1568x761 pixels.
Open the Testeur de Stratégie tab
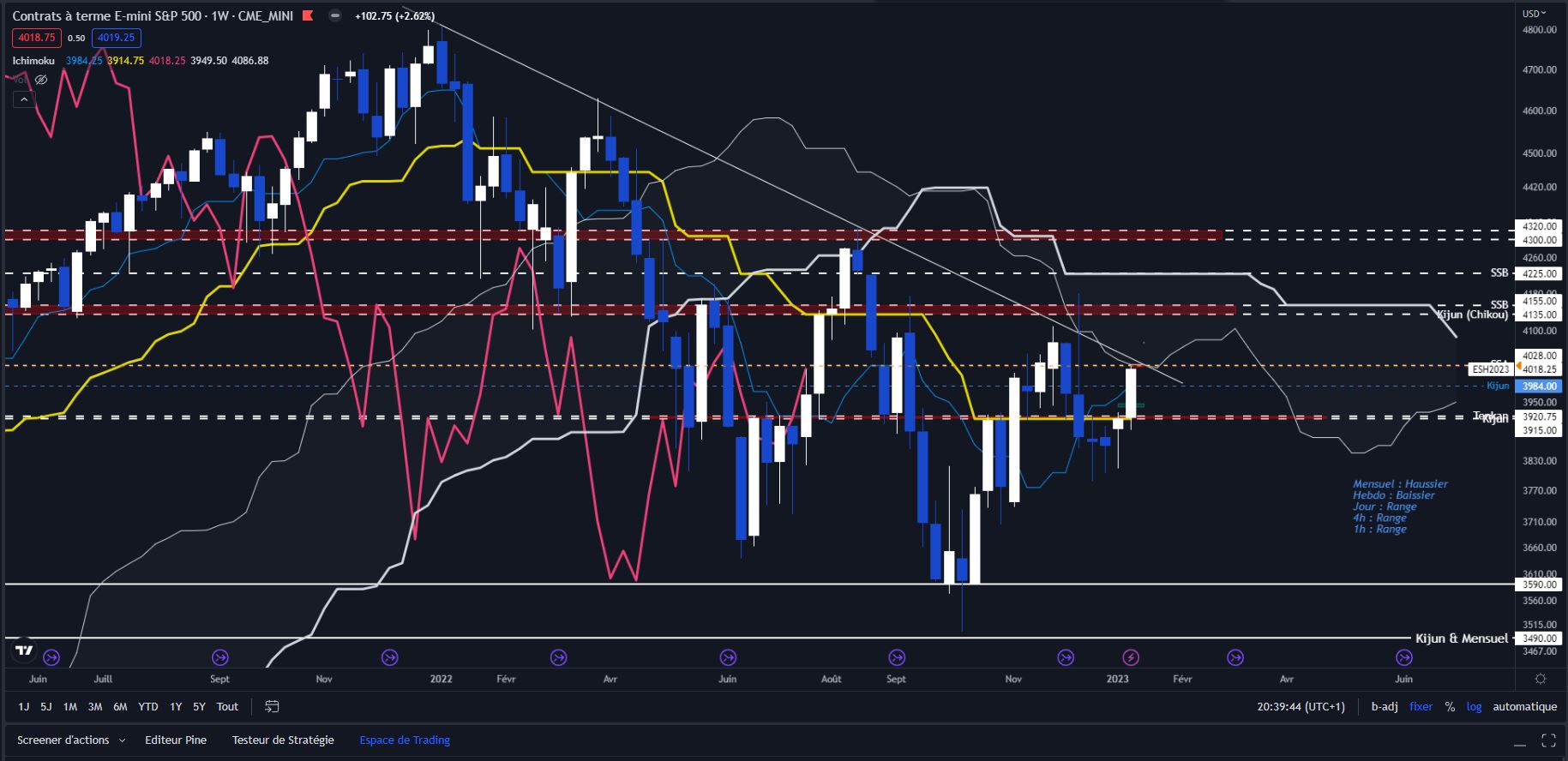tap(283, 740)
